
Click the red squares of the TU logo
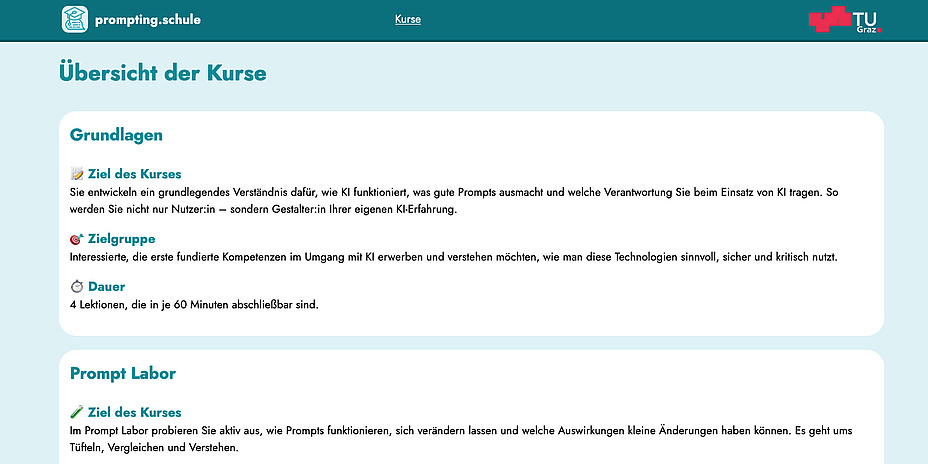(x=828, y=19)
